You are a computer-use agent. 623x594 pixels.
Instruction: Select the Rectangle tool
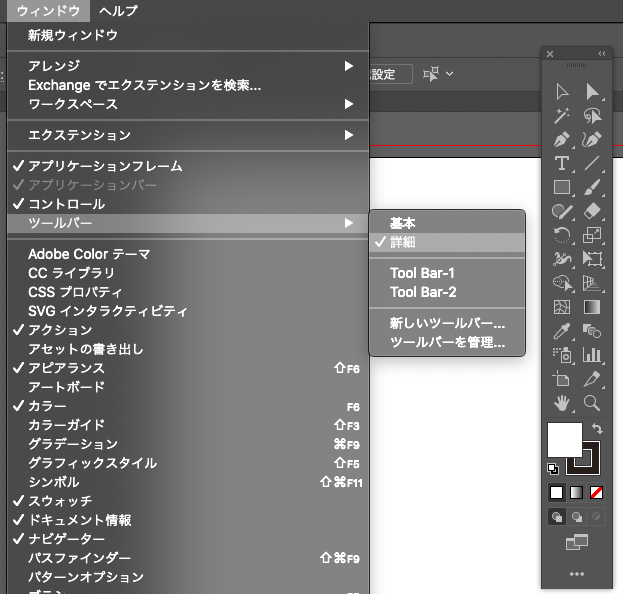(562, 187)
